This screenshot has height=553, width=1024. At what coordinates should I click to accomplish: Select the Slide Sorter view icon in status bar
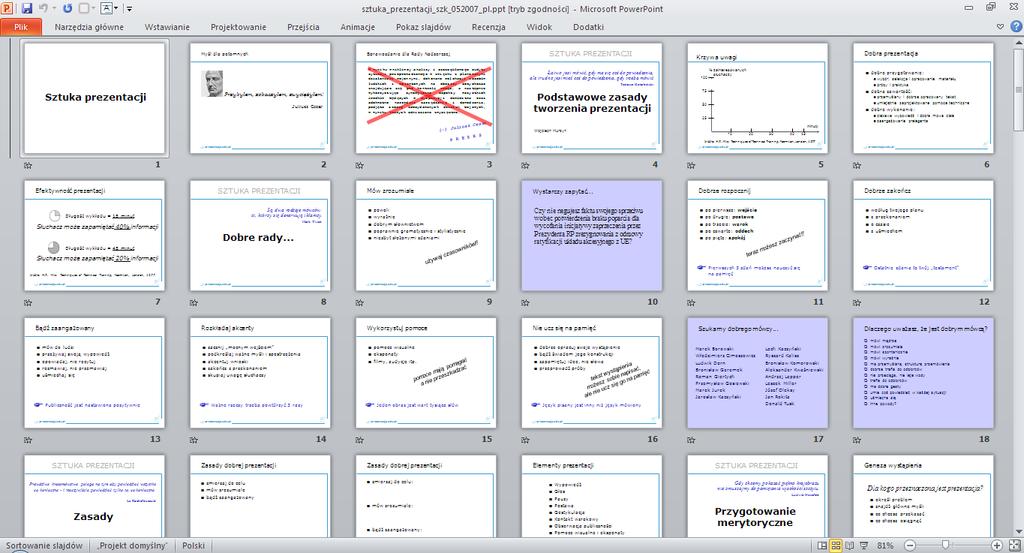tap(836, 545)
